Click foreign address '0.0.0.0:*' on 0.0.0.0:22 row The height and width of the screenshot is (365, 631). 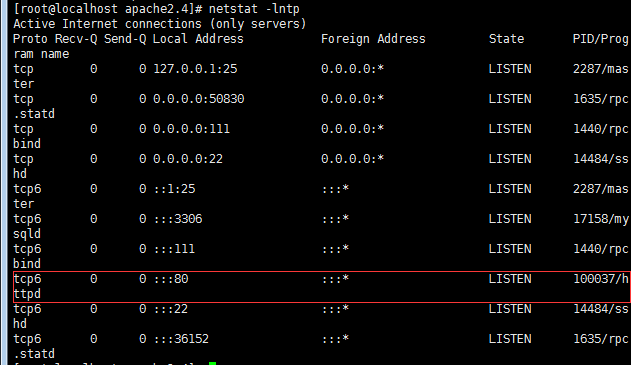click(x=353, y=159)
